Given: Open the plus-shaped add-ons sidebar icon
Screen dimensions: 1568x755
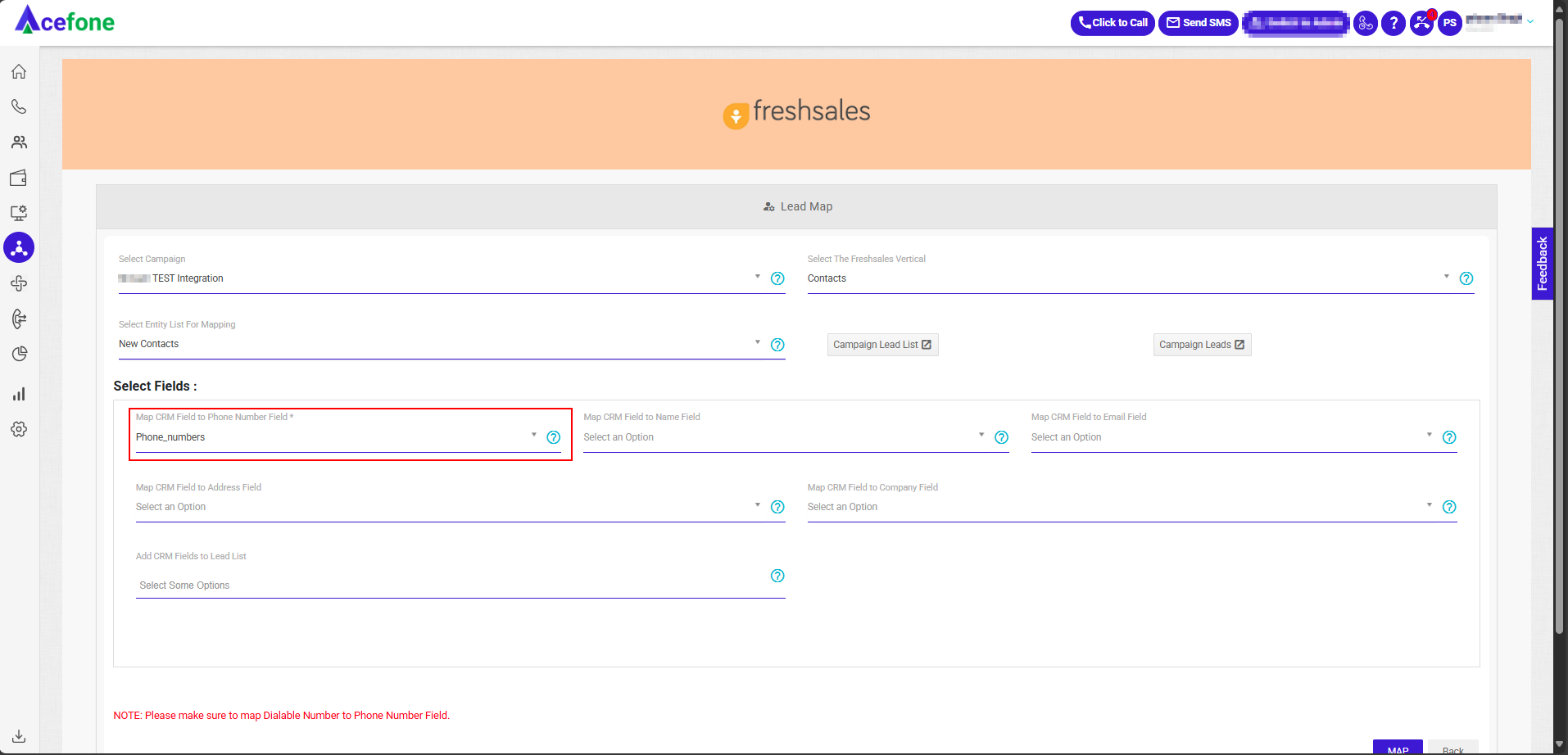Looking at the screenshot, I should (19, 283).
